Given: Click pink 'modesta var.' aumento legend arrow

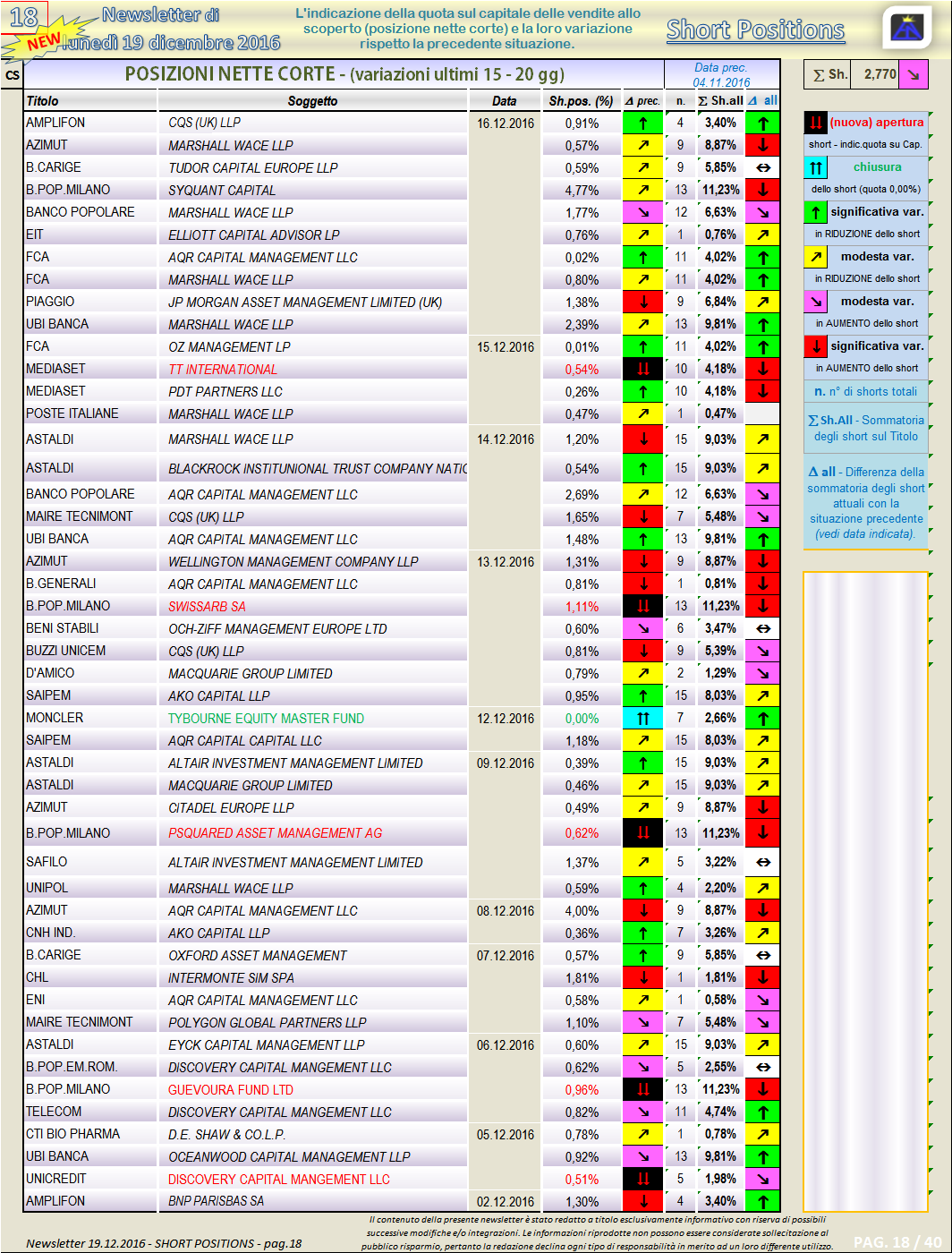Looking at the screenshot, I should click(x=815, y=302).
